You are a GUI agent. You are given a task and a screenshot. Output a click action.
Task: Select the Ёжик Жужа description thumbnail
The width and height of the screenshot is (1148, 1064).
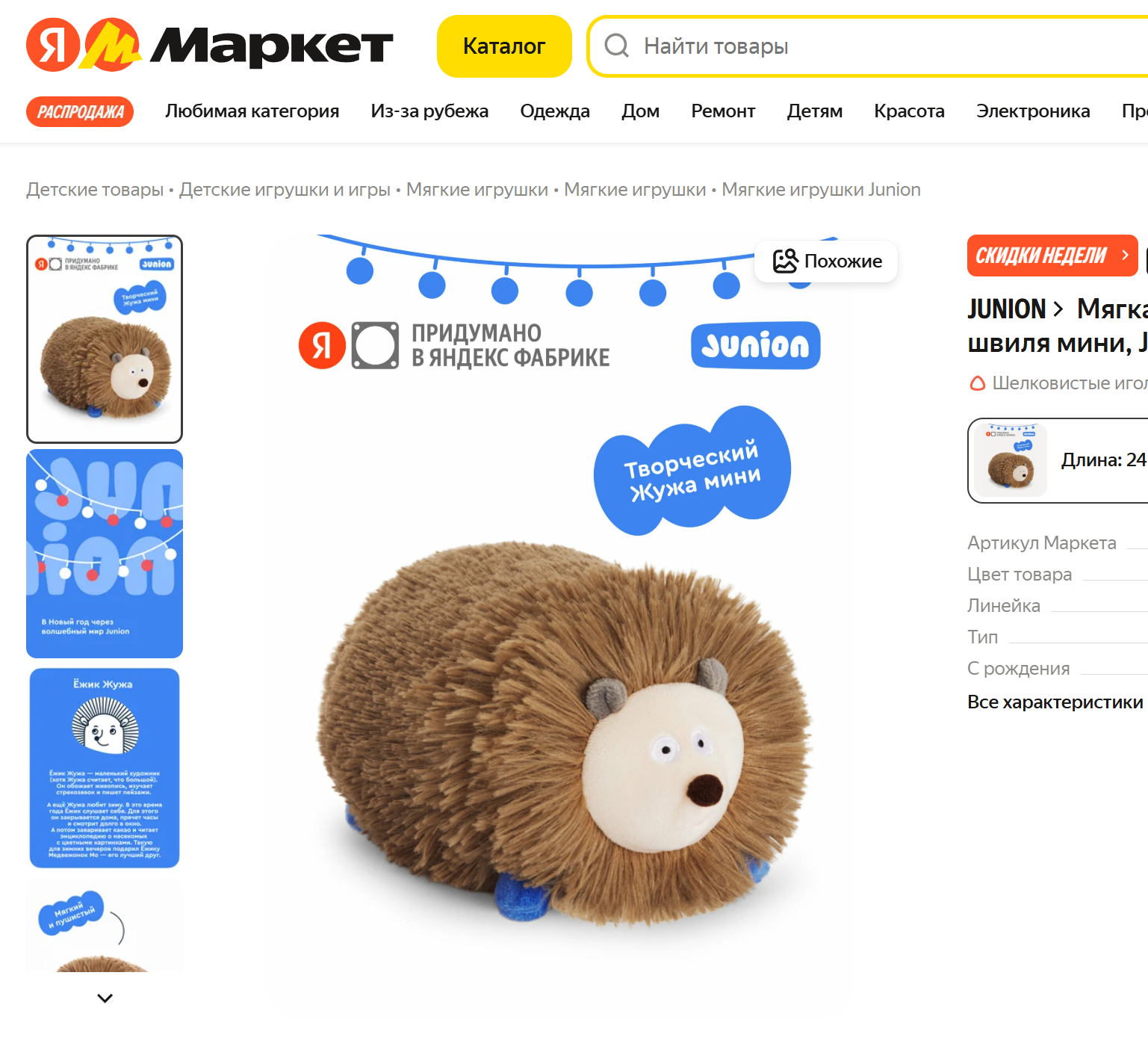[x=105, y=768]
